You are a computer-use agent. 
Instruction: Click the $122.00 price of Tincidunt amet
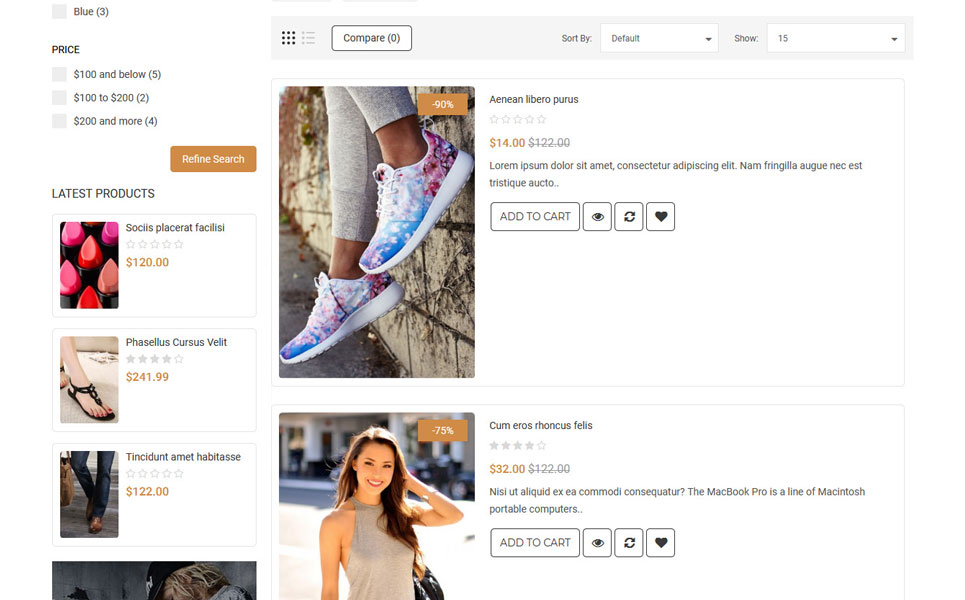[147, 491]
